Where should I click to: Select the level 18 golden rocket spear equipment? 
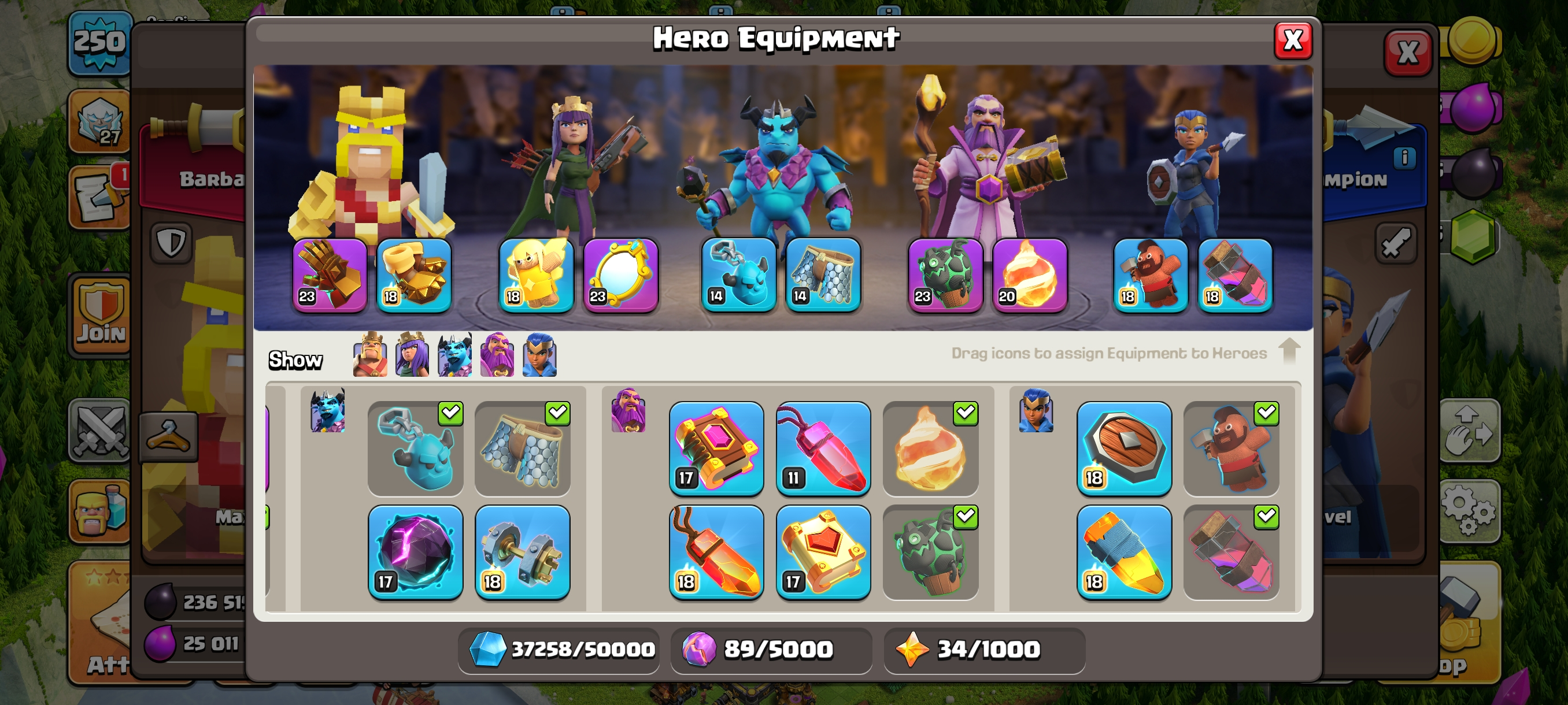pos(1123,552)
